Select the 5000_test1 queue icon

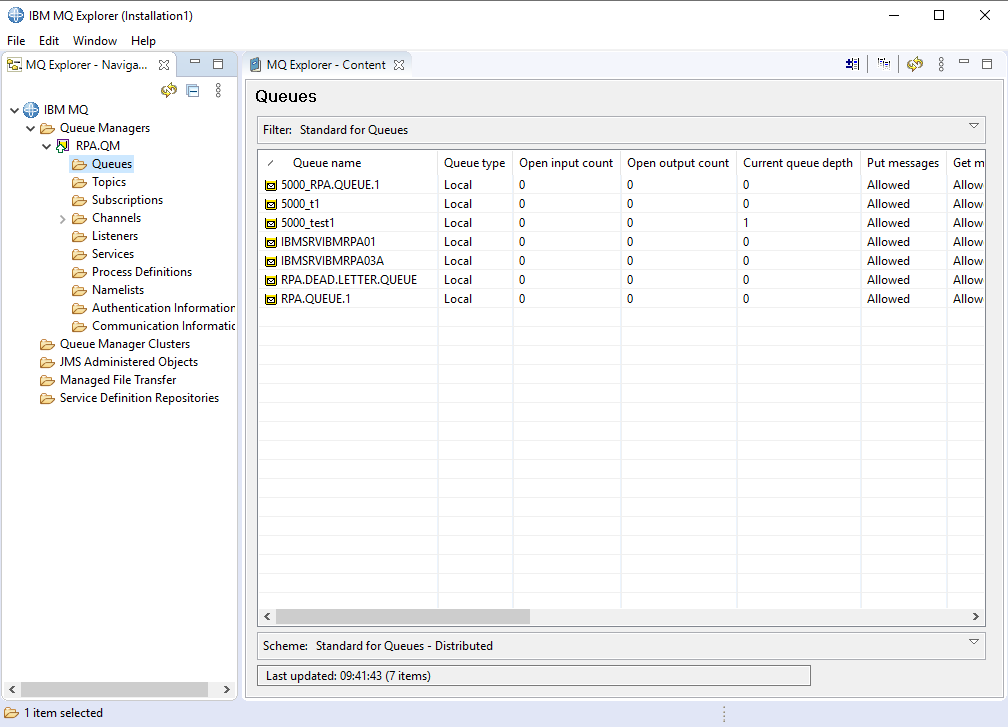pos(271,222)
